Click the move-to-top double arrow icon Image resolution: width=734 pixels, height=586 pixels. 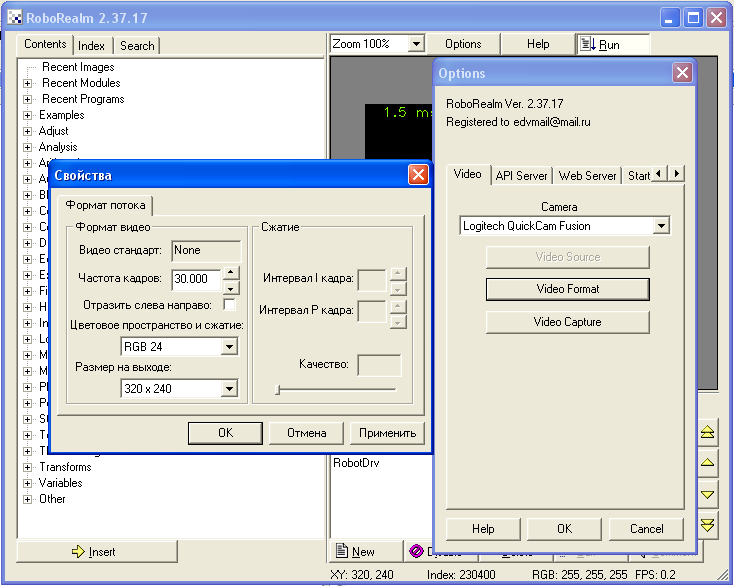click(708, 432)
